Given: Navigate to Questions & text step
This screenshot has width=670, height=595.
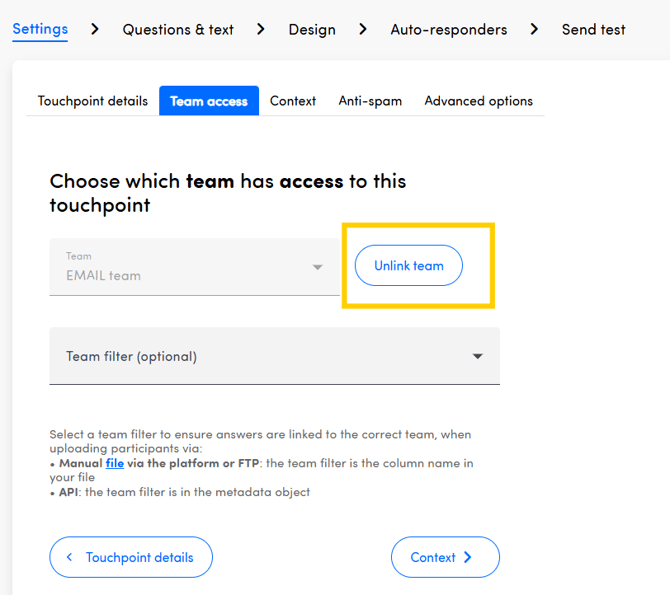Looking at the screenshot, I should 178,29.
